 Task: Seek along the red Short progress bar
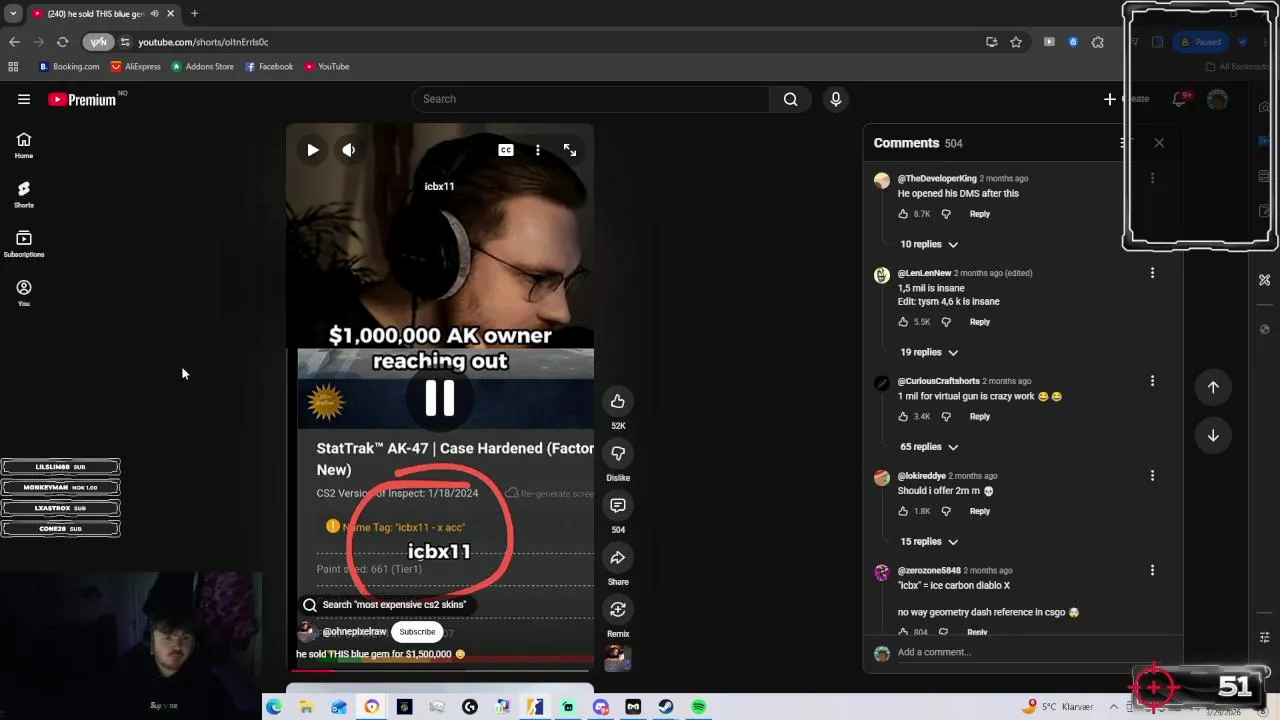(x=440, y=669)
